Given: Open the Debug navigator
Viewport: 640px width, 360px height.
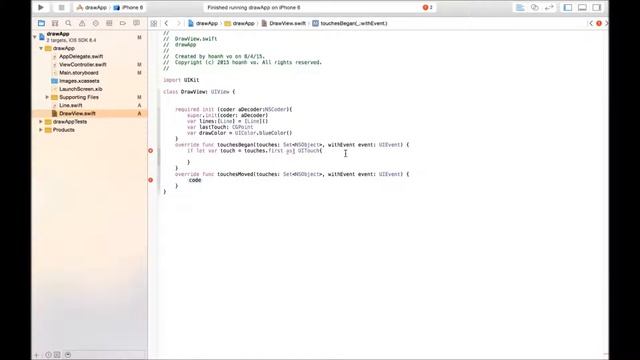Looking at the screenshot, I should click(x=109, y=23).
